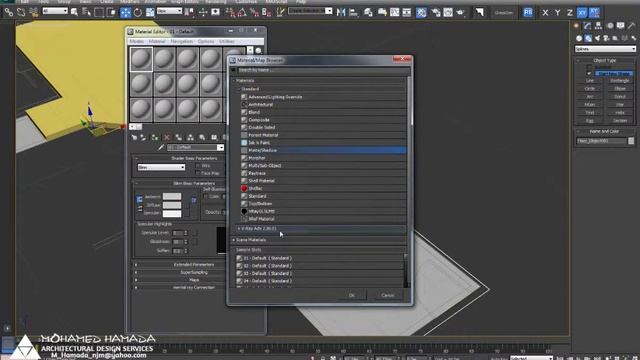The image size is (640, 360).
Task: Click the Ambient color swatch
Action: pyautogui.click(x=172, y=196)
